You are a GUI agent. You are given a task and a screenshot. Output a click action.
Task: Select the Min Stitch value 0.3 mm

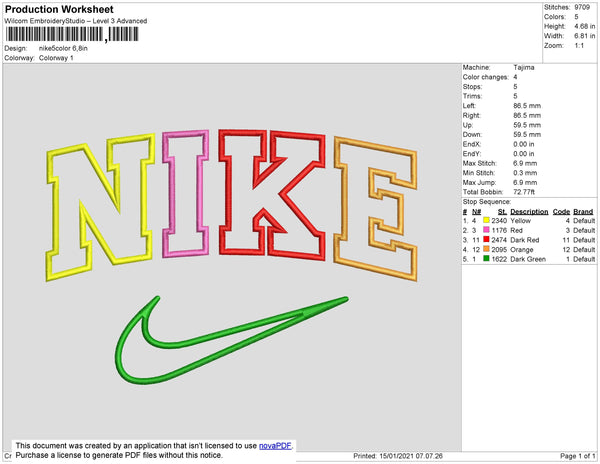[525, 173]
